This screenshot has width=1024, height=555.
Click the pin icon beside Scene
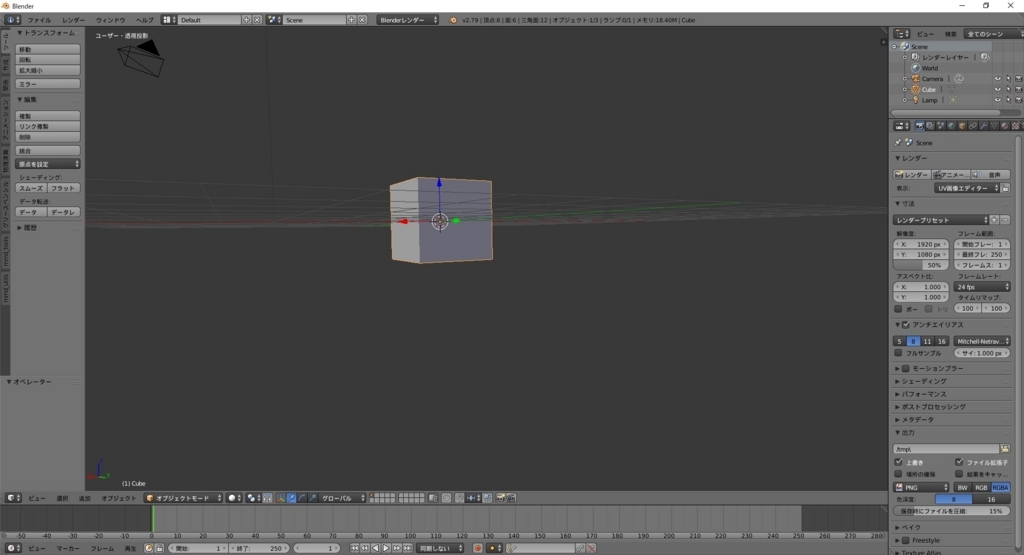[898, 142]
